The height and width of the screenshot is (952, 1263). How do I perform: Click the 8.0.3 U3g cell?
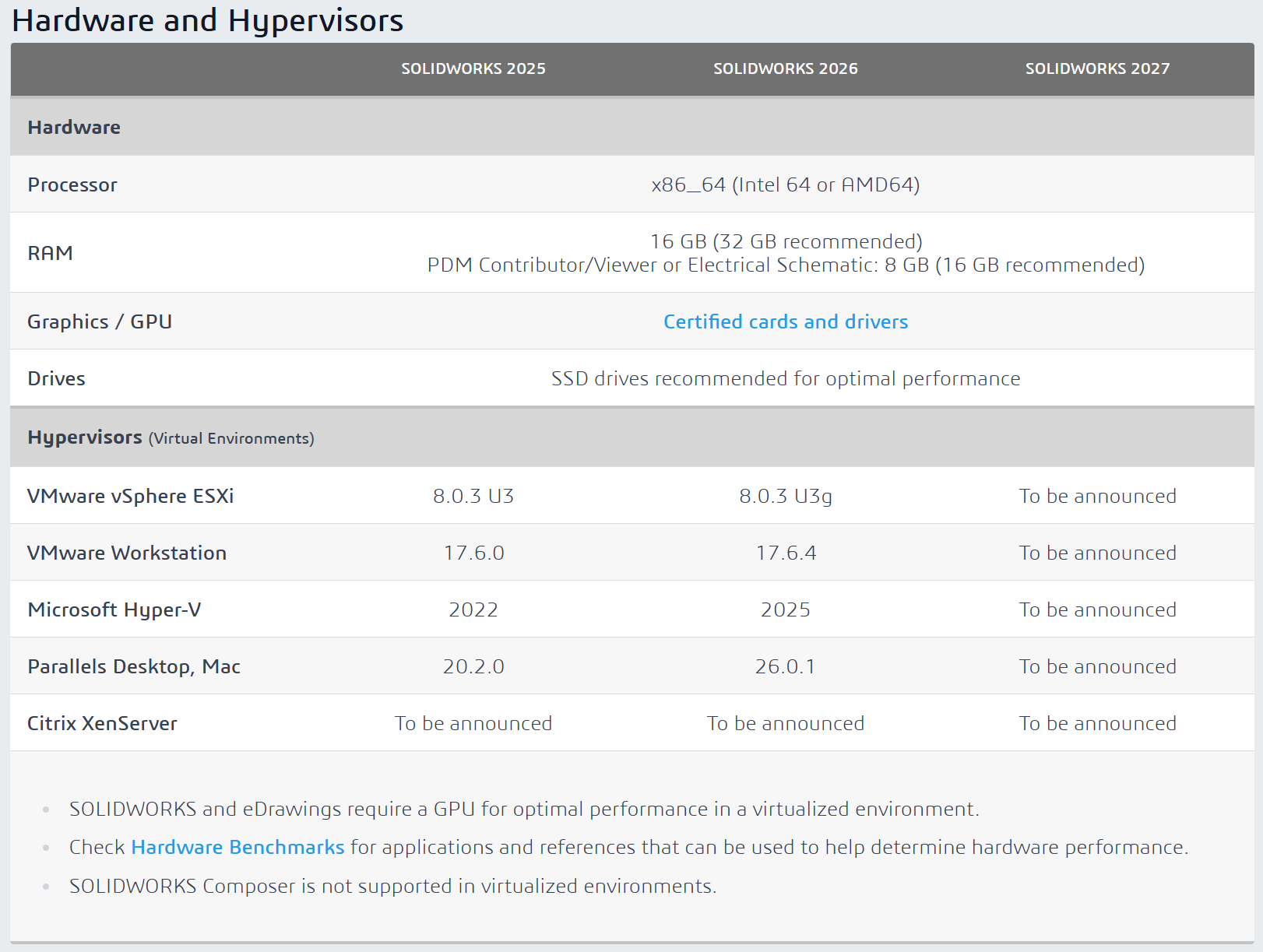(x=786, y=496)
